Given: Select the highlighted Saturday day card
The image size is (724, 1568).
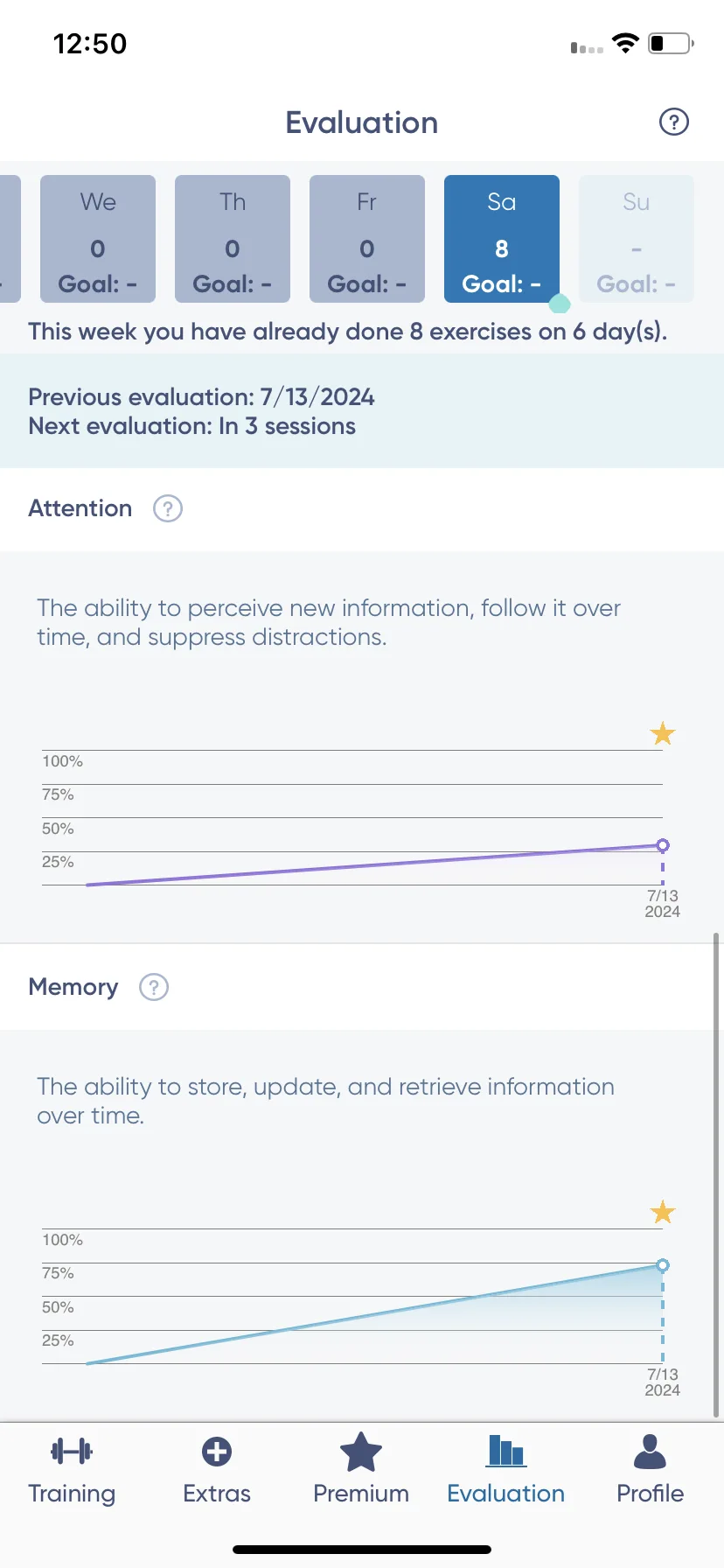Looking at the screenshot, I should click(502, 239).
